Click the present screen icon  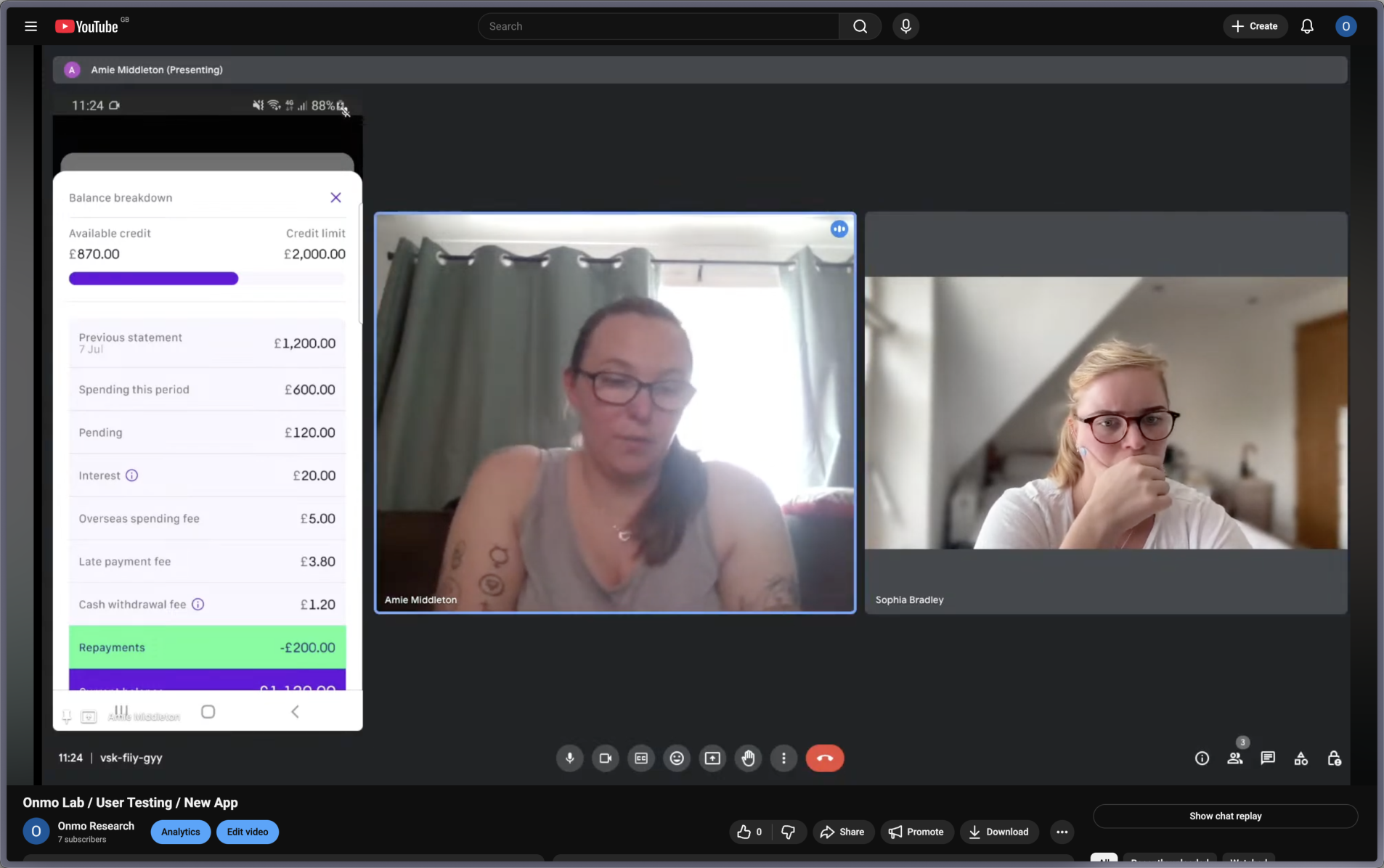click(x=712, y=758)
